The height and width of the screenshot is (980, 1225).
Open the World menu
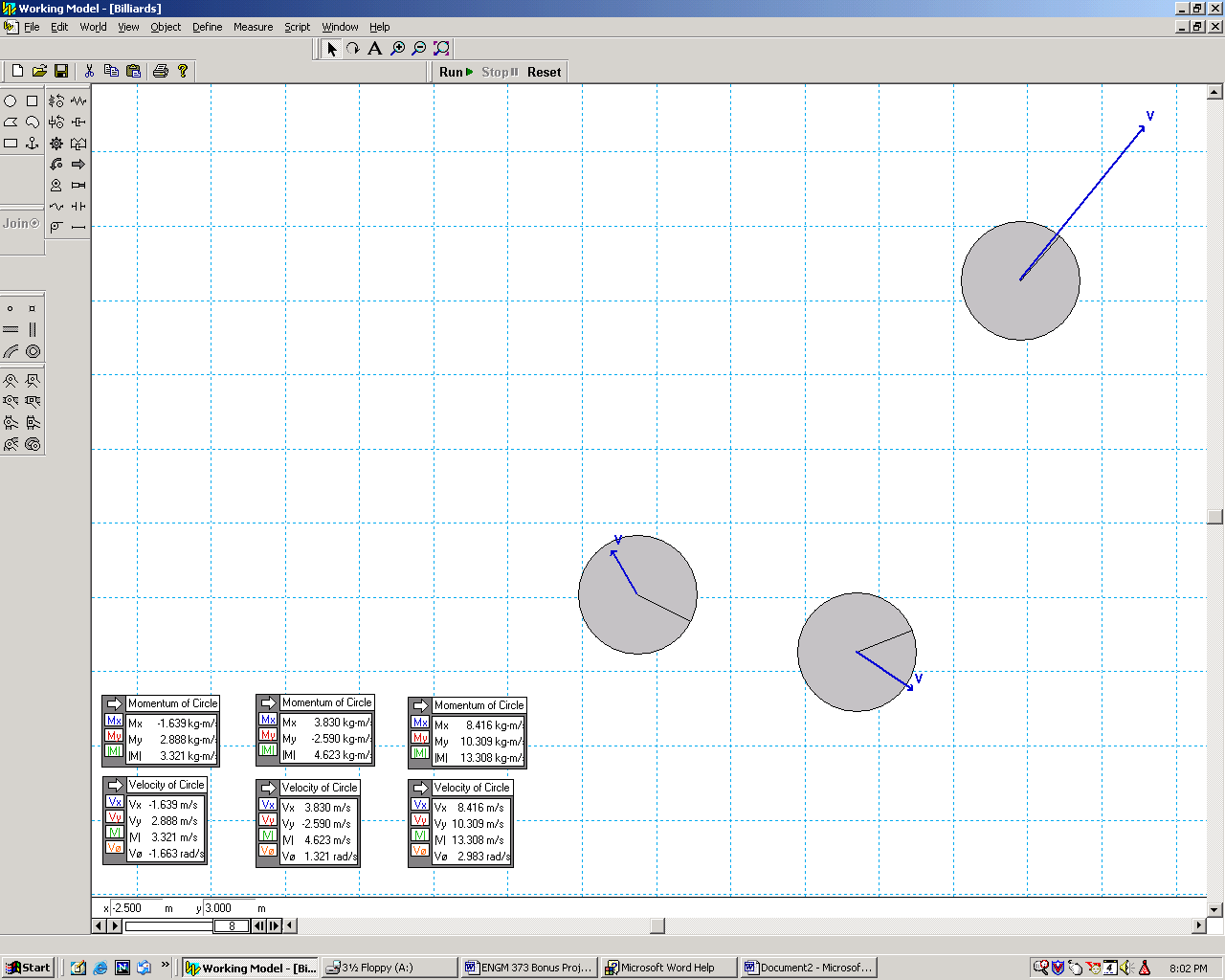93,27
